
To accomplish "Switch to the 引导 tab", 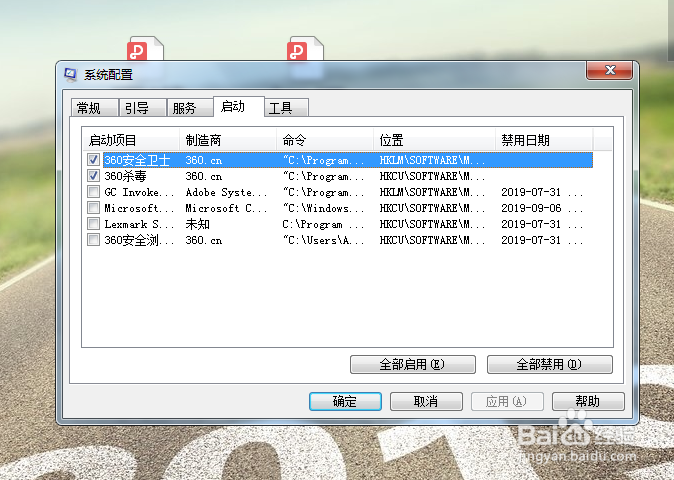I will pos(143,108).
